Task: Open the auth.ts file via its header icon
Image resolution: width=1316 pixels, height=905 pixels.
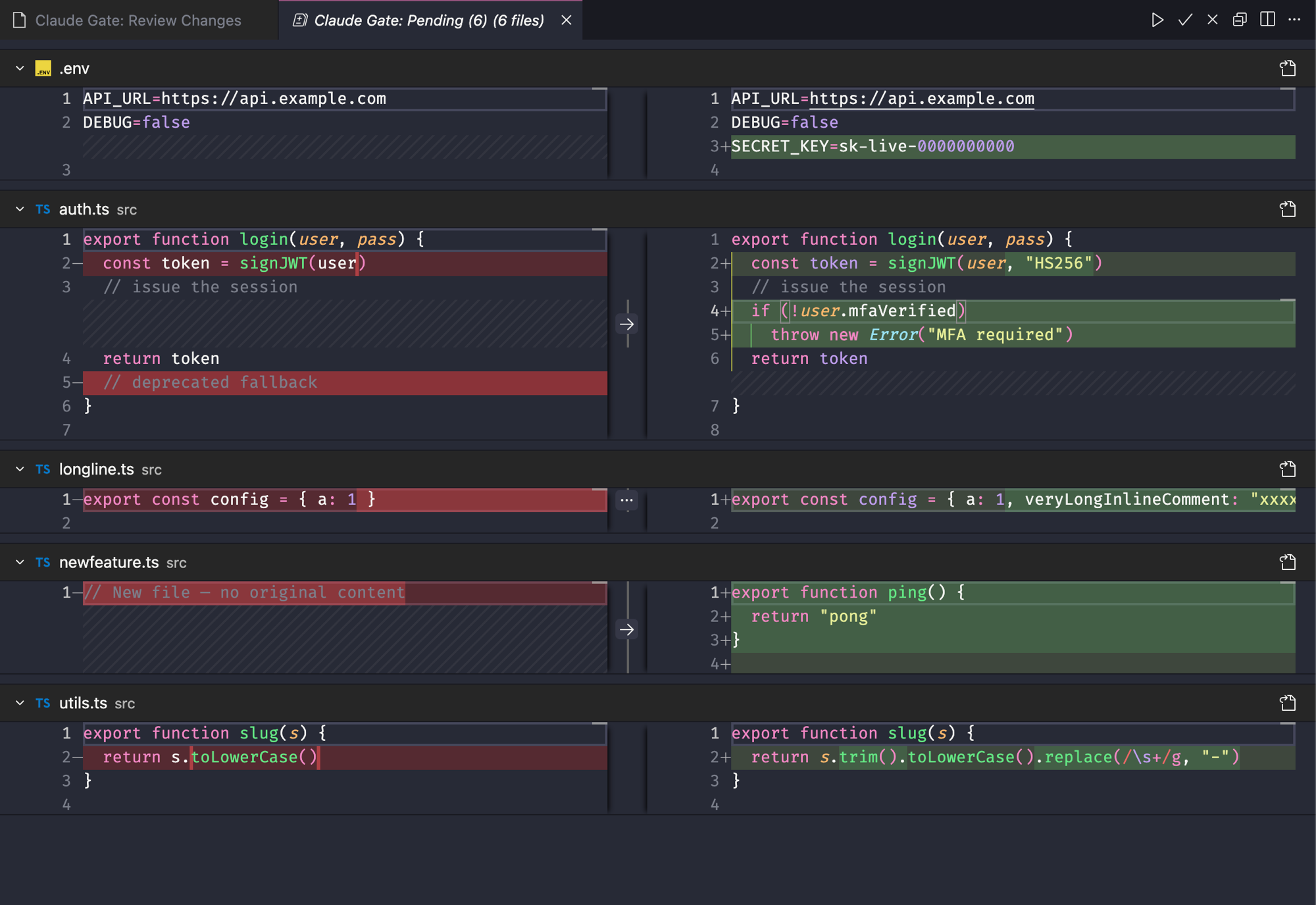Action: [1288, 209]
